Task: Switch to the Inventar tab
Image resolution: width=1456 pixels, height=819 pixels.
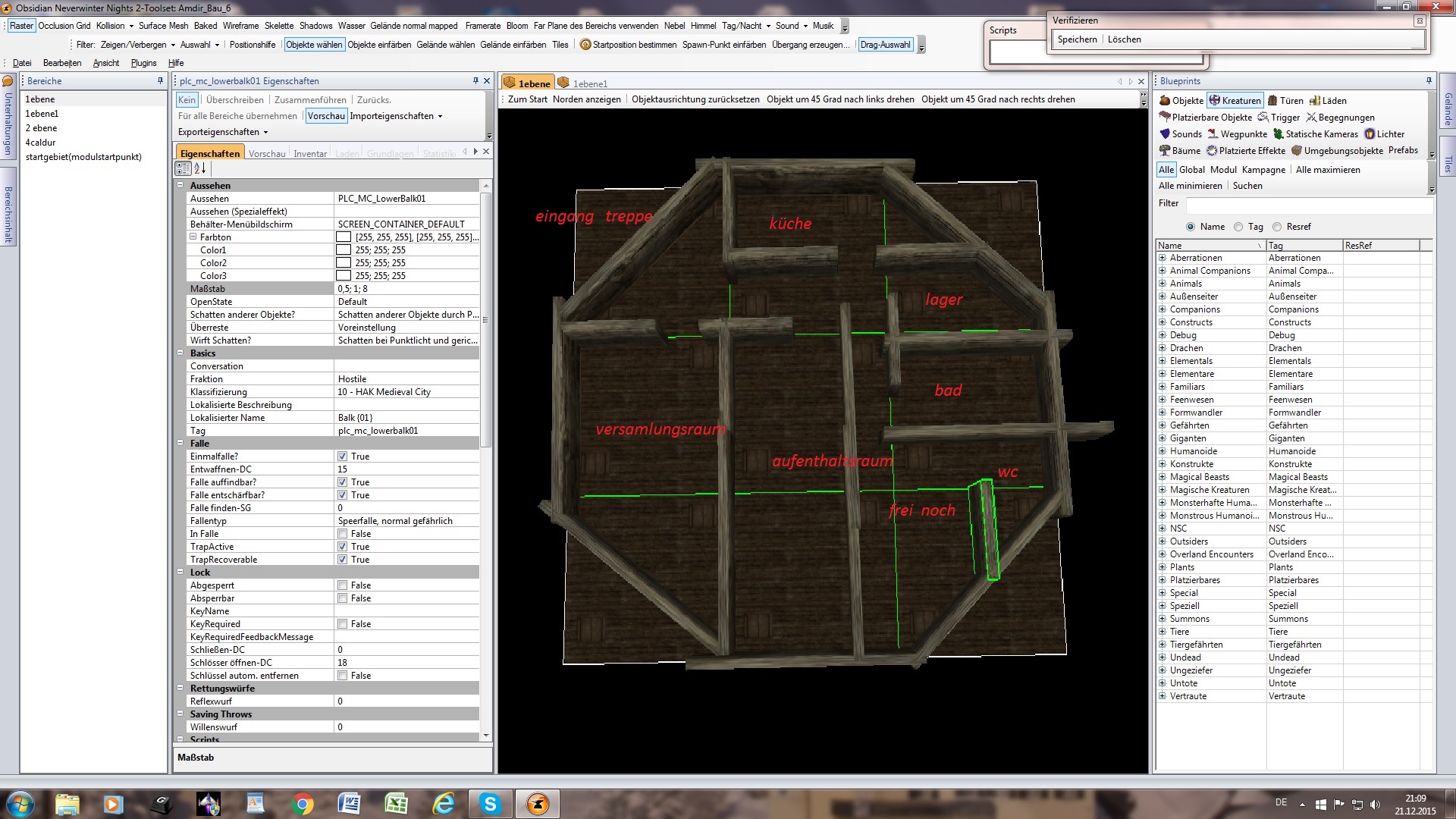Action: click(x=309, y=154)
